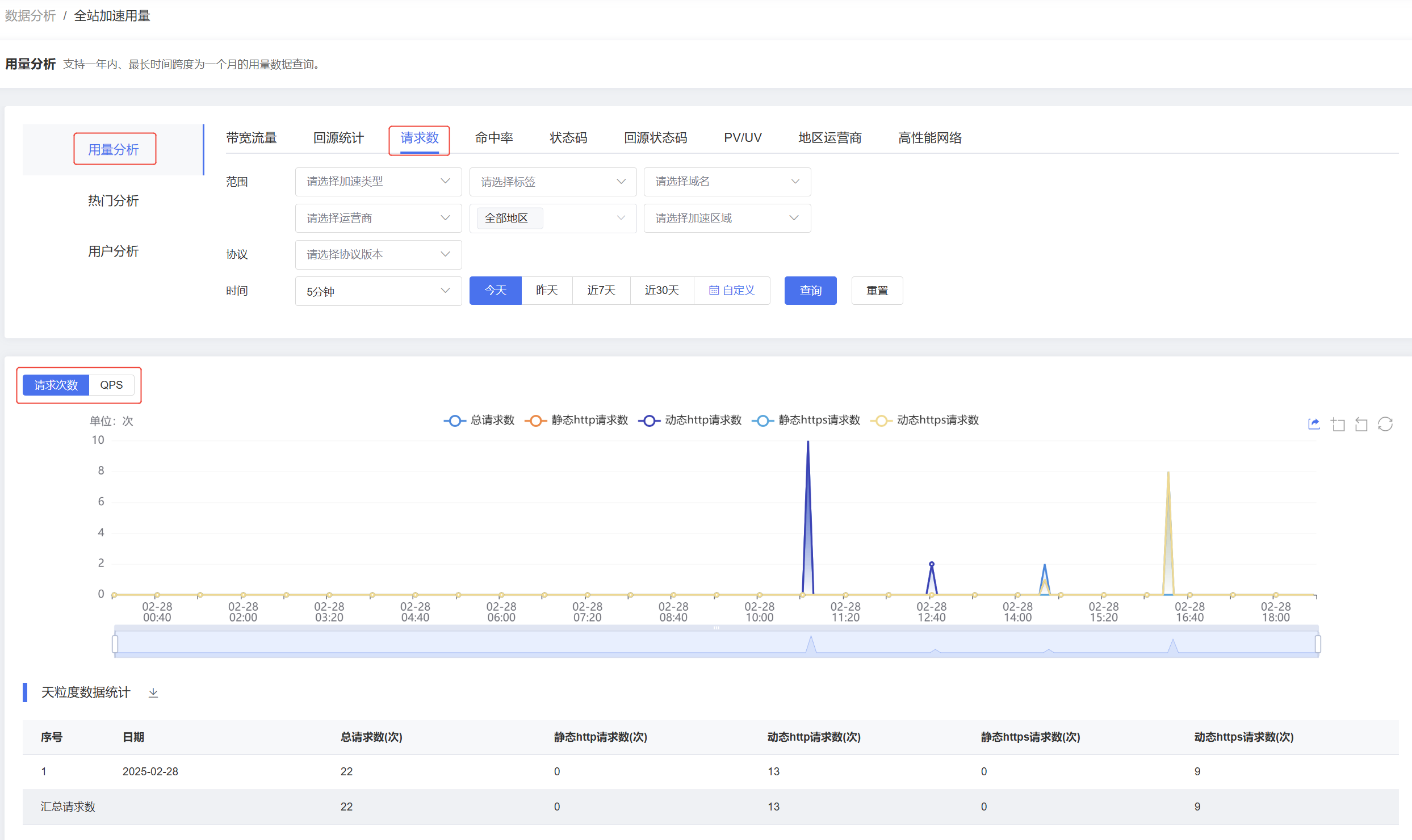1412x840 pixels.
Task: Open the 请选择加速区域 dropdown
Action: 727,218
